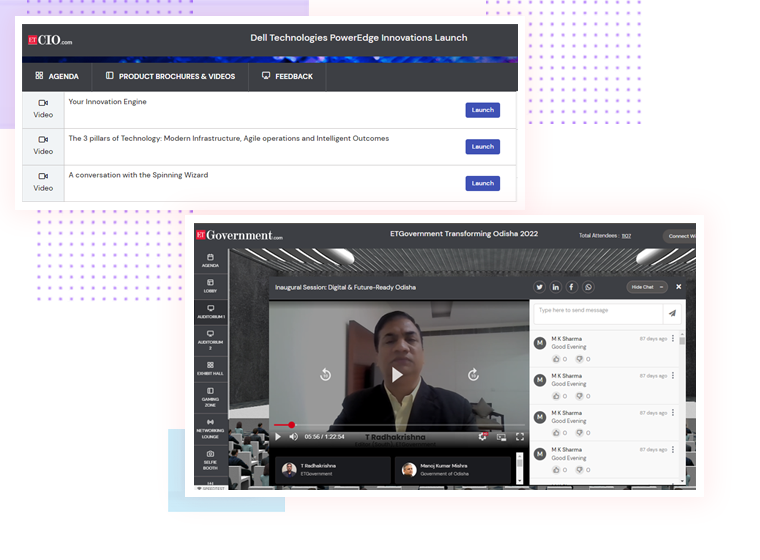Launch the Your Innovation Engine video
This screenshot has height=560, width=760.
point(482,110)
